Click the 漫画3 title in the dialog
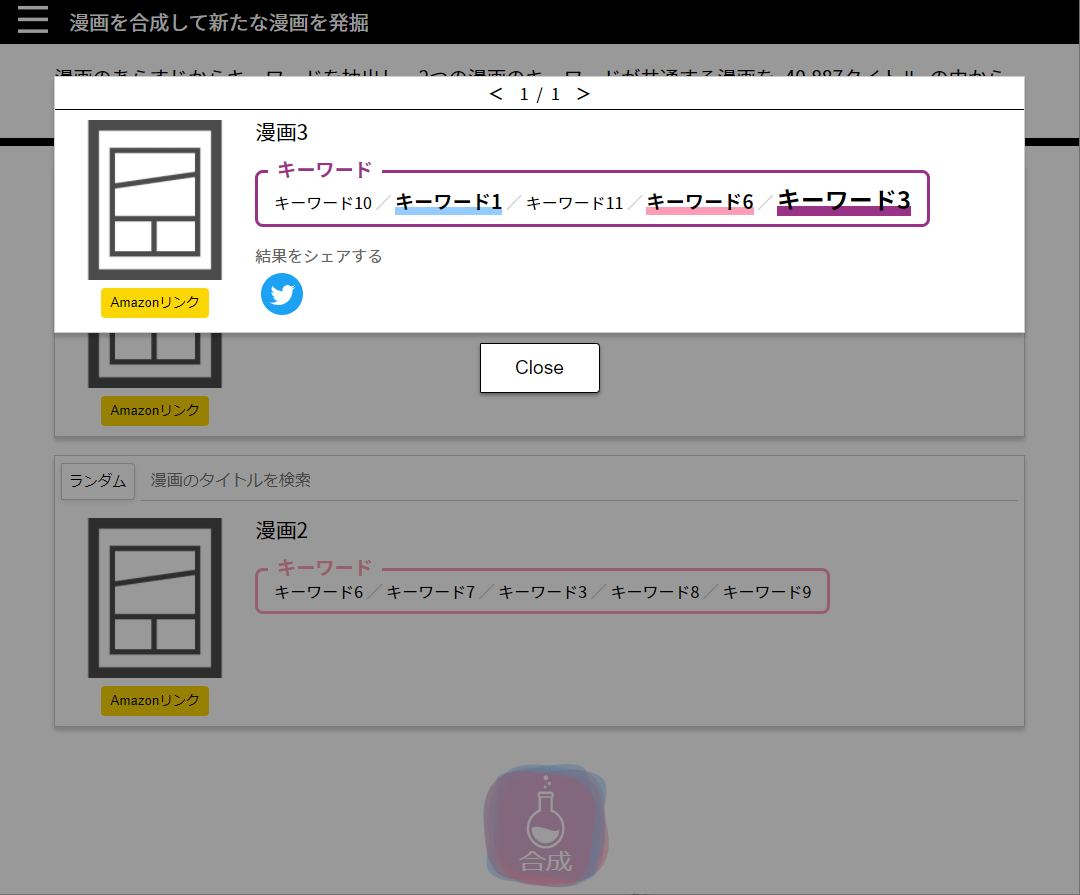1080x895 pixels. pos(281,132)
